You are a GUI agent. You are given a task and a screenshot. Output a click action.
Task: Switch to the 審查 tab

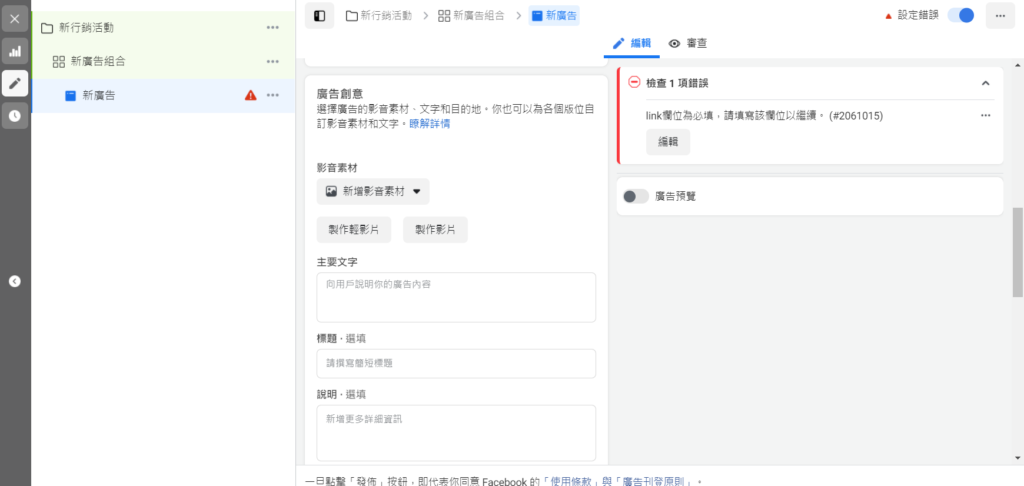[688, 43]
